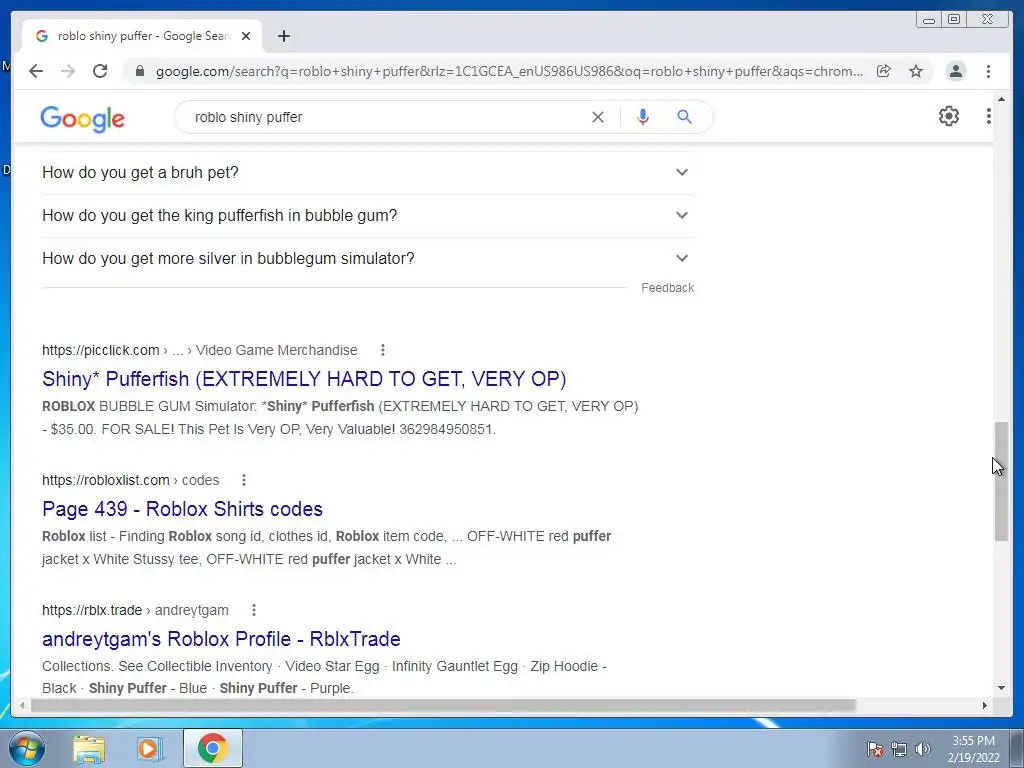Image resolution: width=1024 pixels, height=768 pixels.
Task: Click the Chrome taskbar button
Action: click(x=212, y=748)
